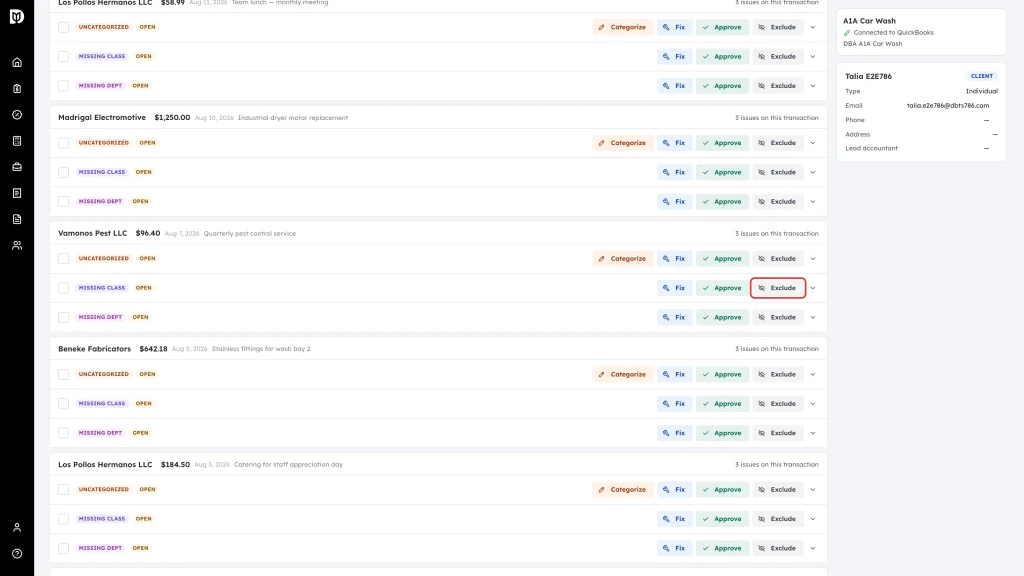This screenshot has width=1024, height=576.
Task: Exclude Beneke Fabricators Missing Class issue
Action: (x=778, y=404)
